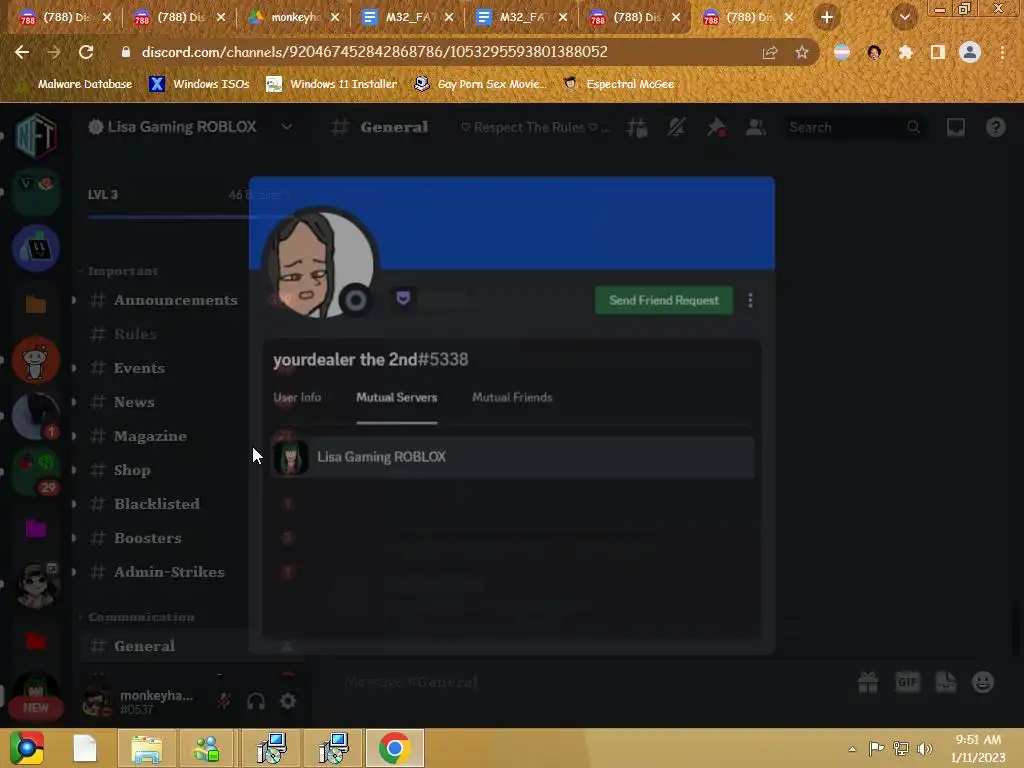Open the News channel
The height and width of the screenshot is (768, 1024).
tap(134, 402)
